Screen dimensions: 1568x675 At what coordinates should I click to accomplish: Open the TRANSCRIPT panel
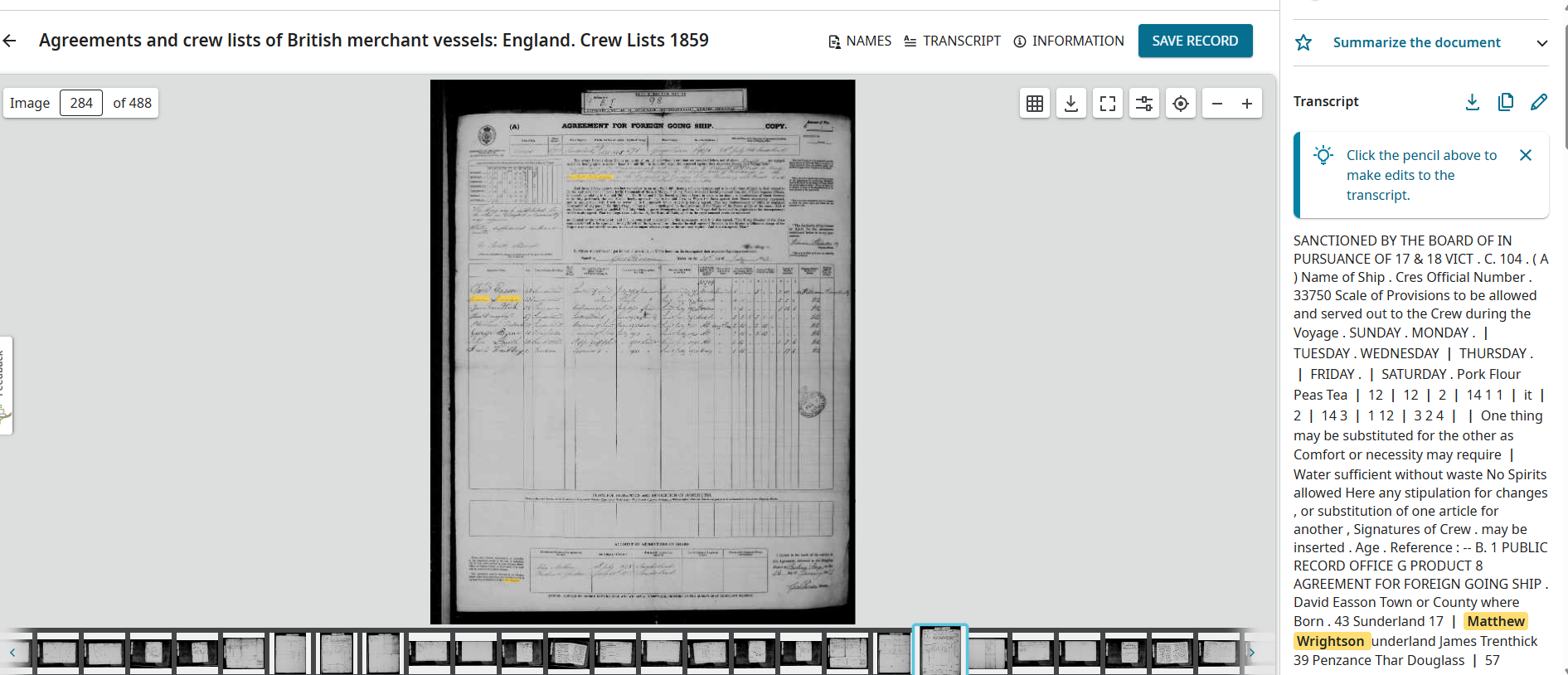(952, 41)
